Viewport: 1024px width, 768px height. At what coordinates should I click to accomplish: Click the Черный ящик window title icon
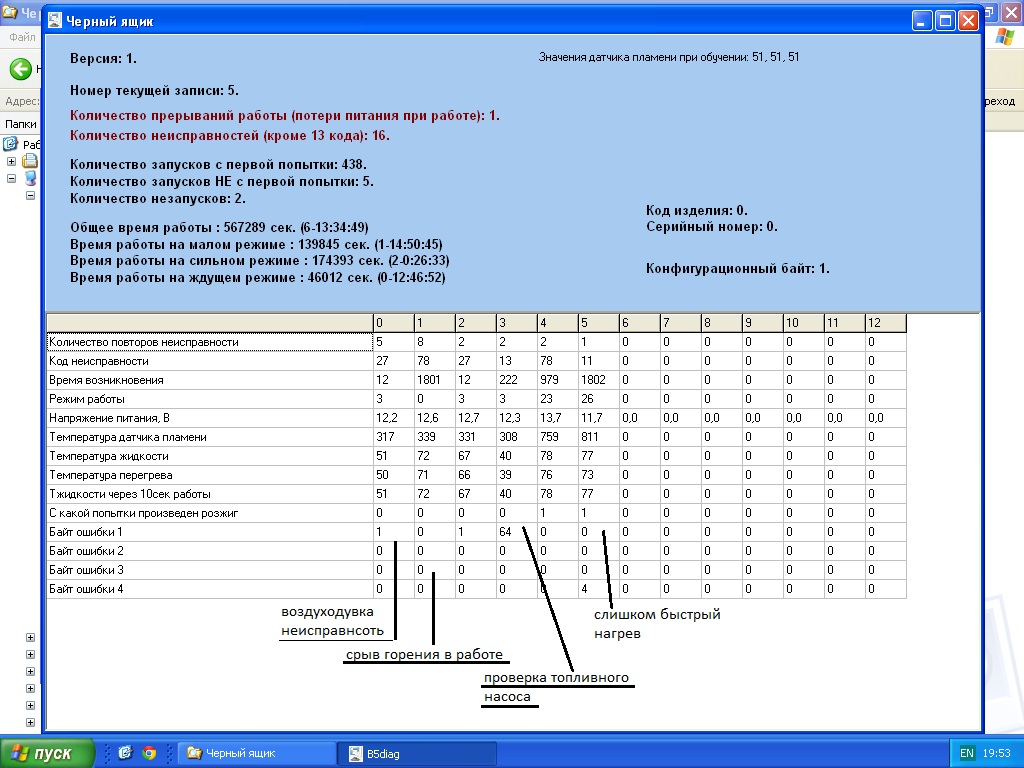click(x=55, y=21)
